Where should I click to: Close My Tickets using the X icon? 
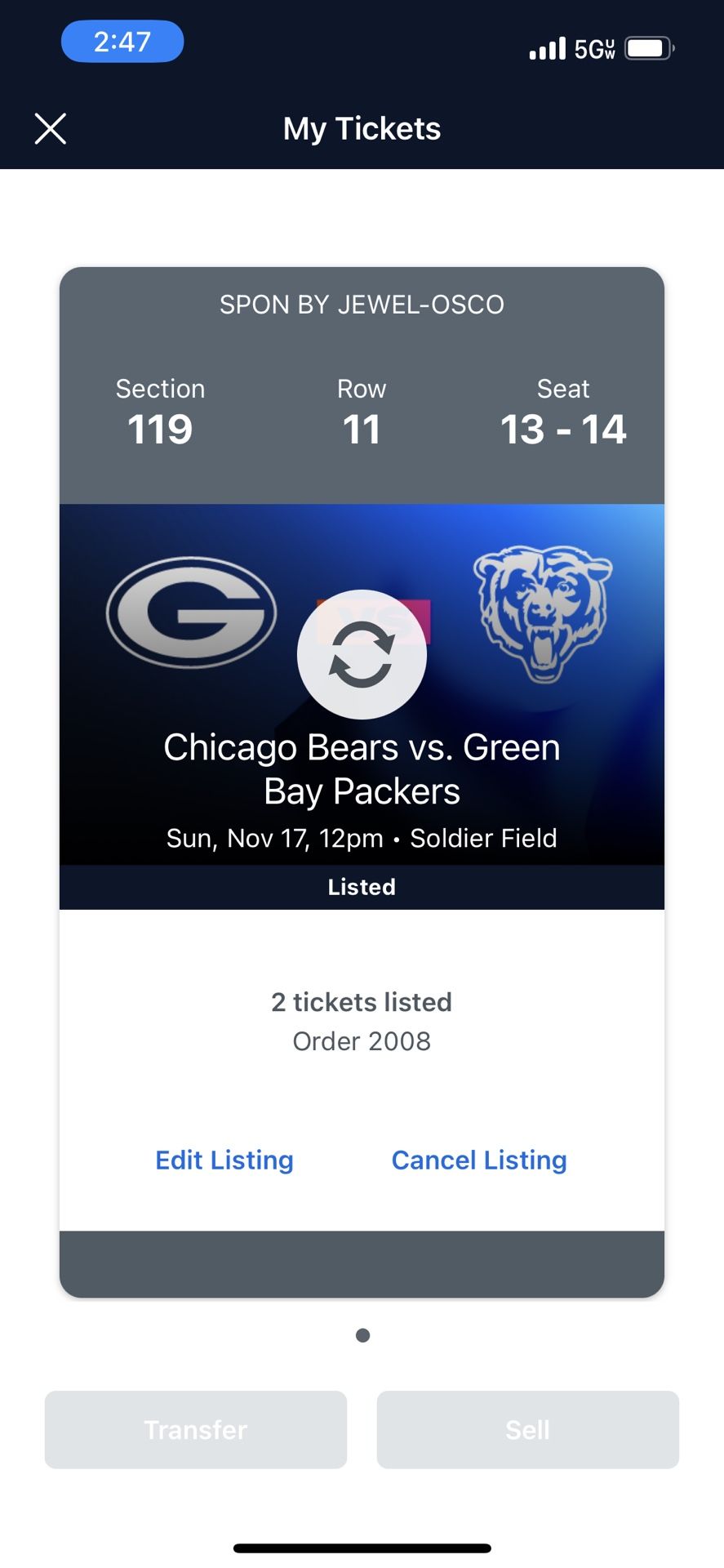click(x=50, y=128)
